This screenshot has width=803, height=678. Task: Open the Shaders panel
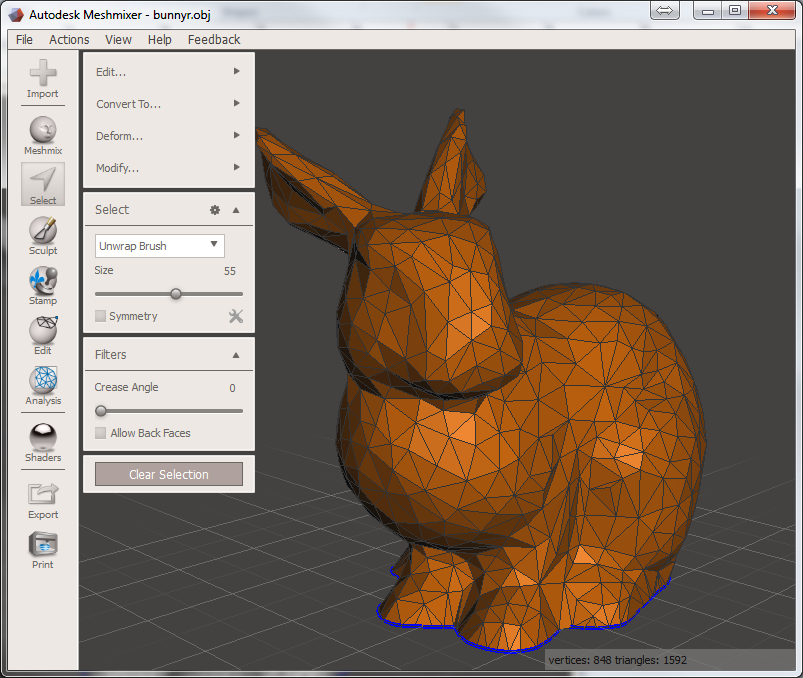pos(42,438)
